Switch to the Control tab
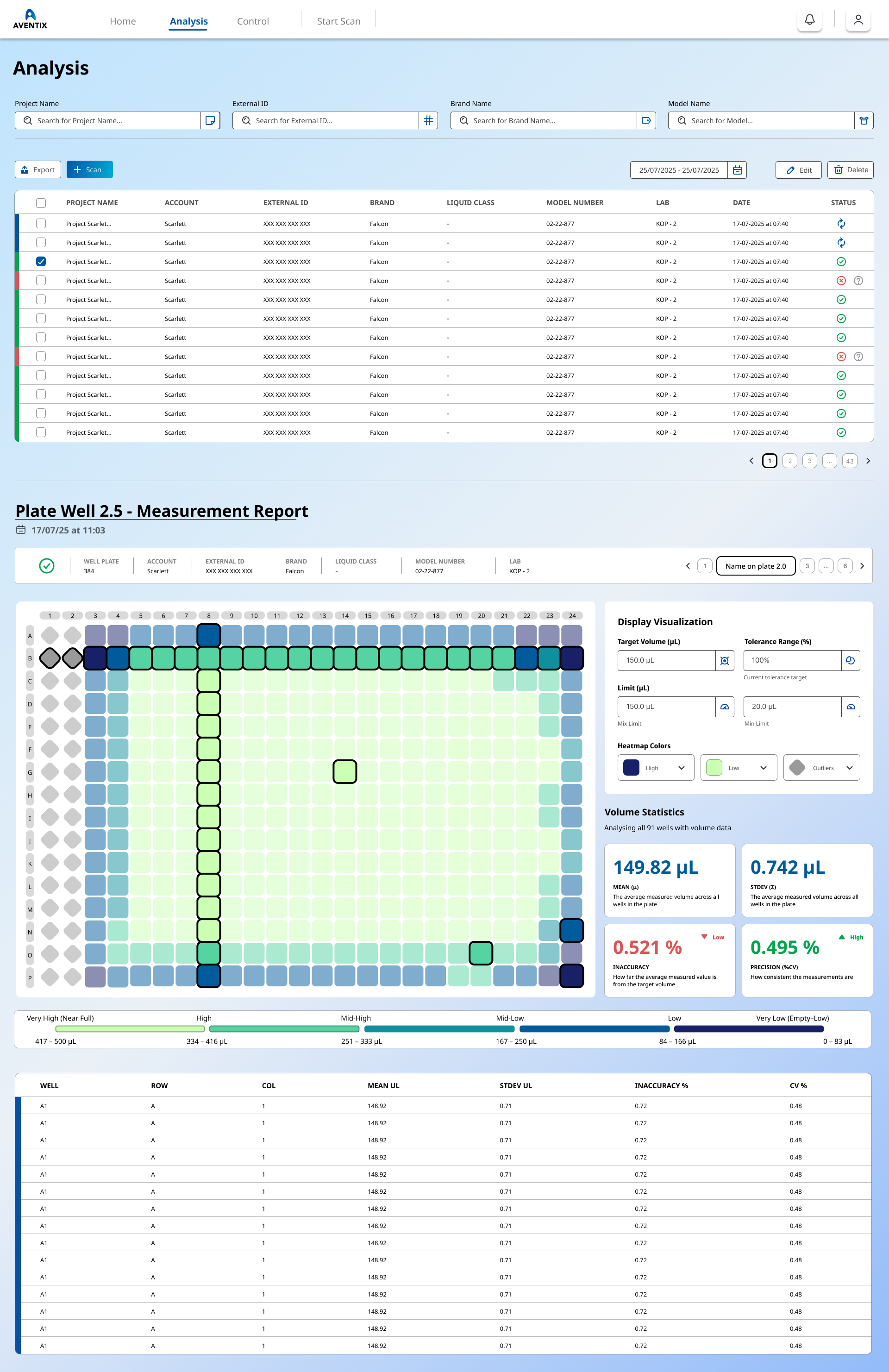Image resolution: width=889 pixels, height=1372 pixels. pos(252,21)
